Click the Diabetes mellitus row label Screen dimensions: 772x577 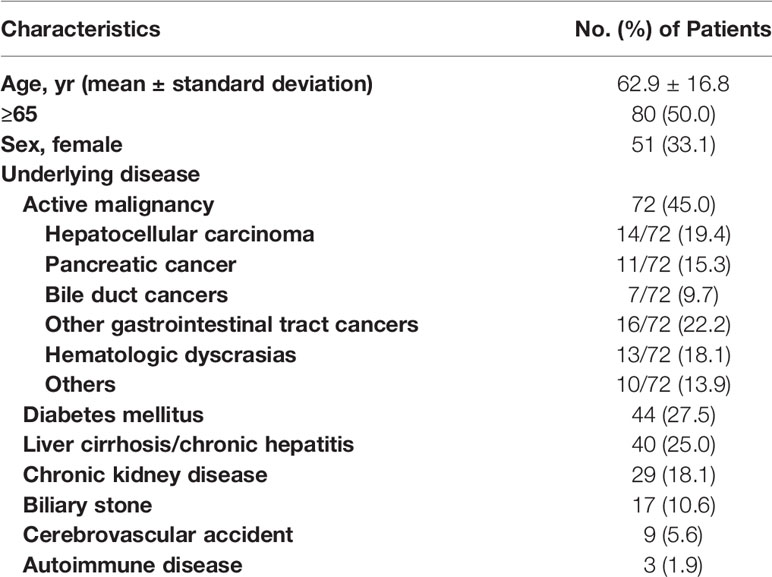pyautogui.click(x=113, y=415)
